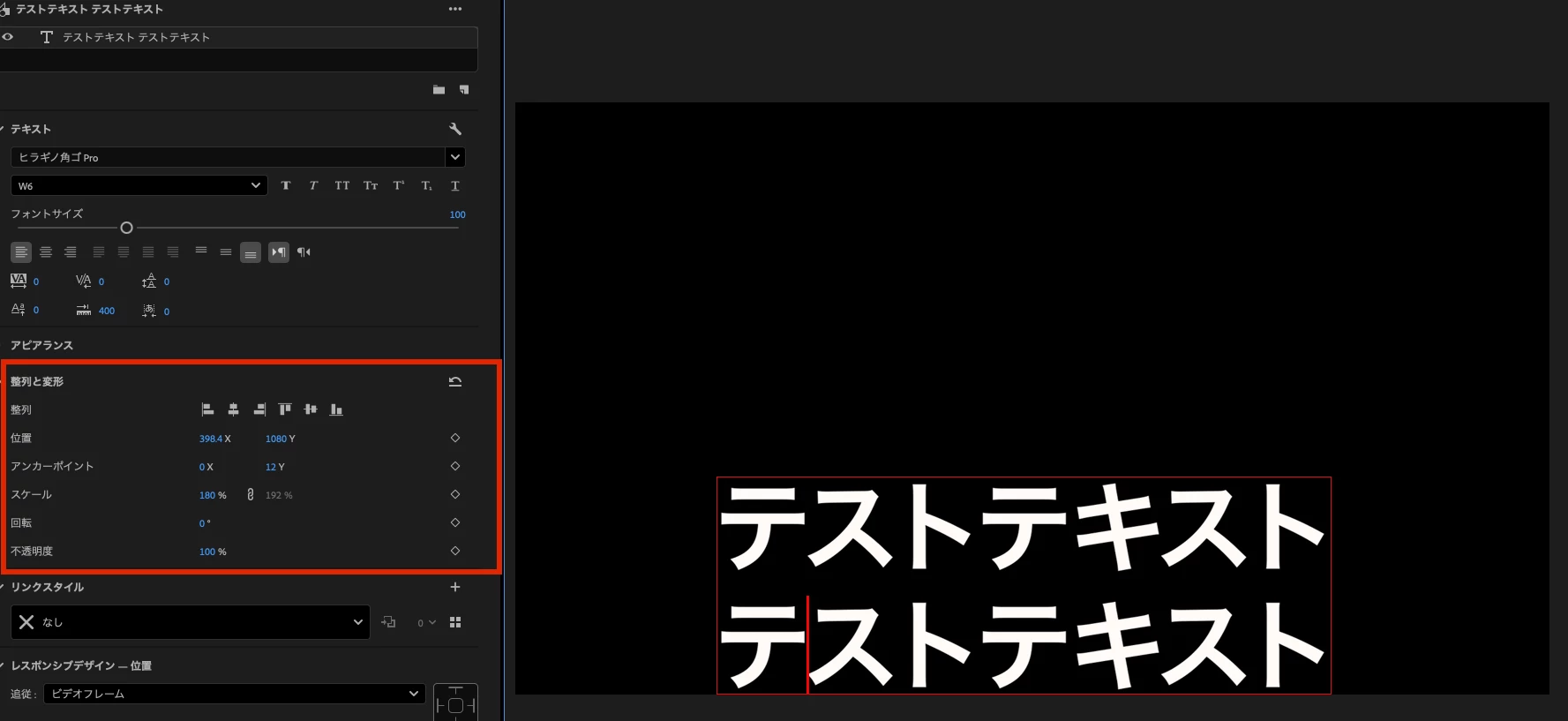Image resolution: width=1568 pixels, height=721 pixels.
Task: Open the panel three-dots menu
Action: click(455, 9)
